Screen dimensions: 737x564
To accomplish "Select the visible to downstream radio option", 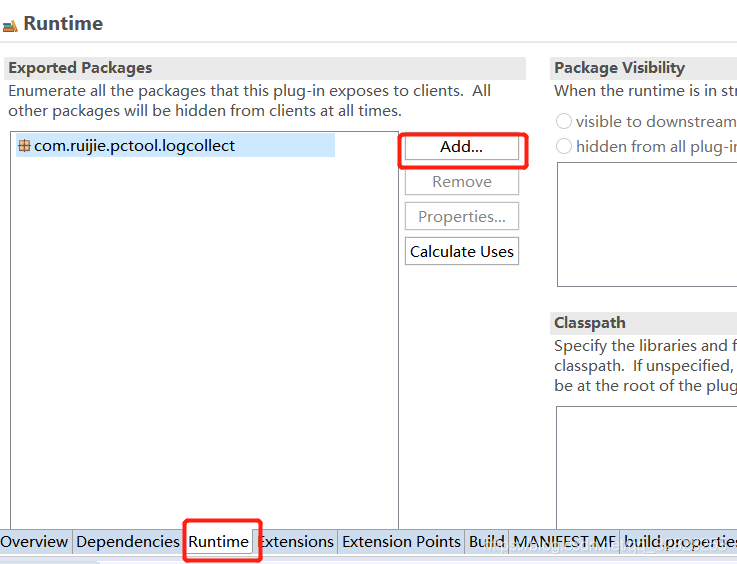I will coord(564,121).
